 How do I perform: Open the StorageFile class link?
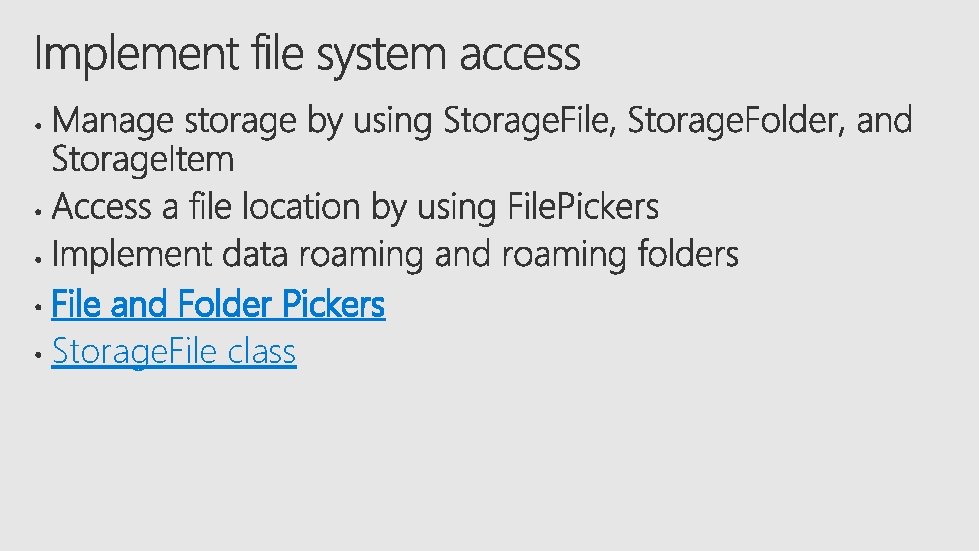coord(174,351)
